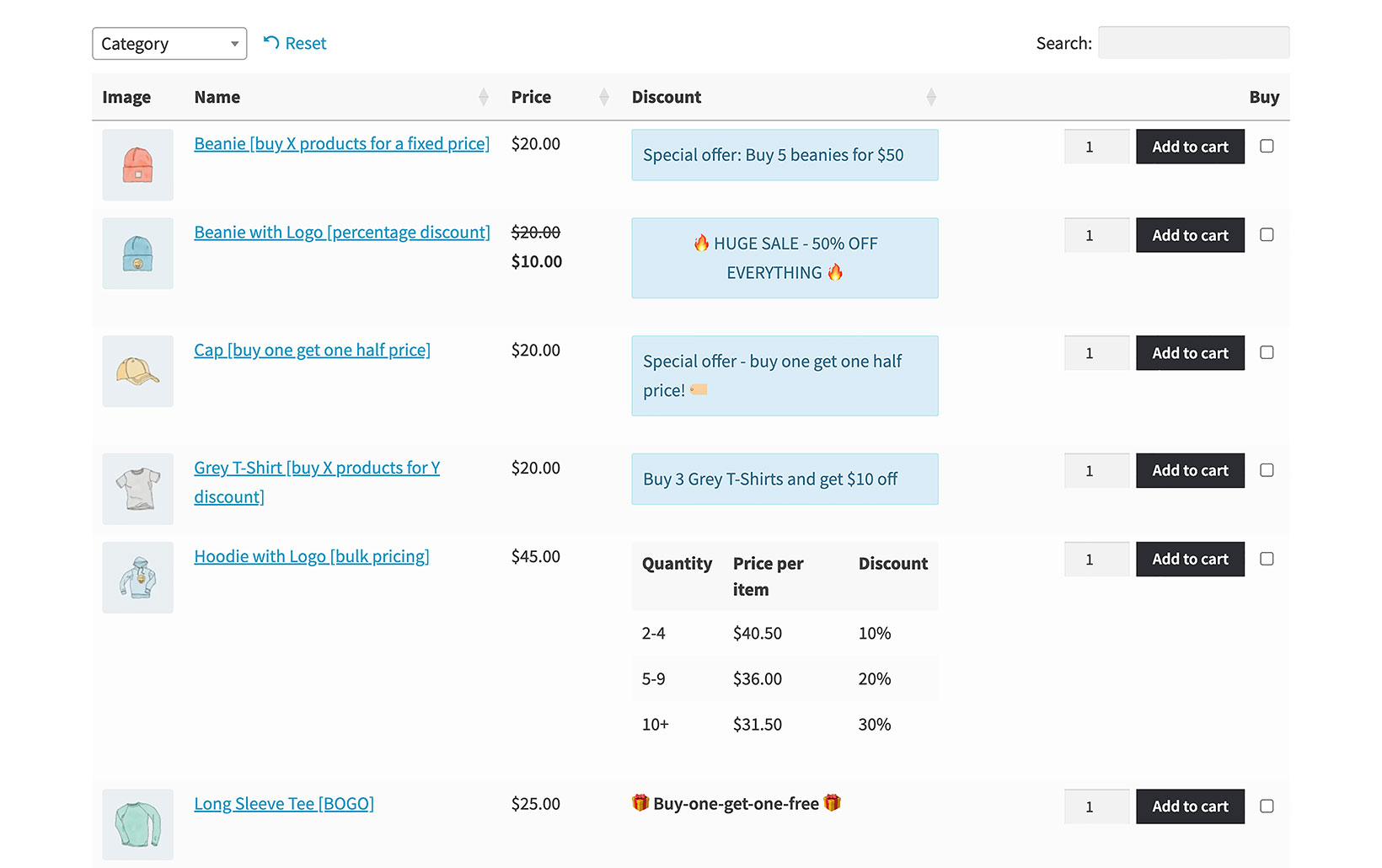Open the Category filter dropdown
The height and width of the screenshot is (868, 1382).
coord(169,43)
